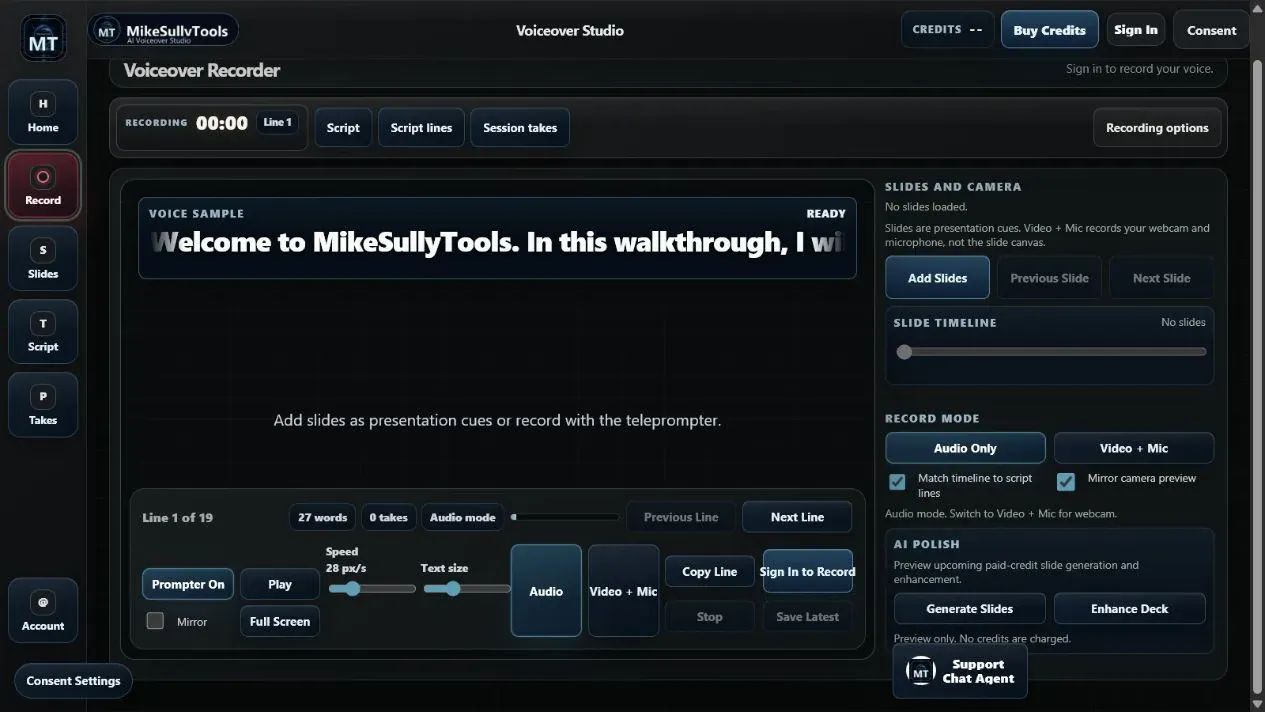Switch to the Script tab
This screenshot has height=712, width=1265.
[x=343, y=128]
